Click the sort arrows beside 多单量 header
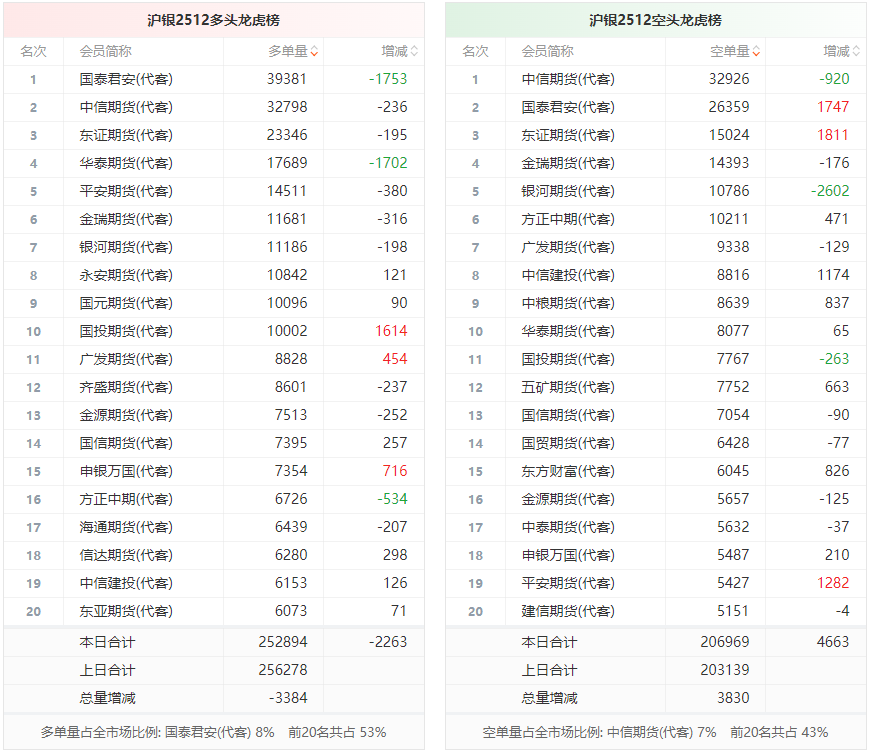The image size is (870, 753). (x=314, y=51)
